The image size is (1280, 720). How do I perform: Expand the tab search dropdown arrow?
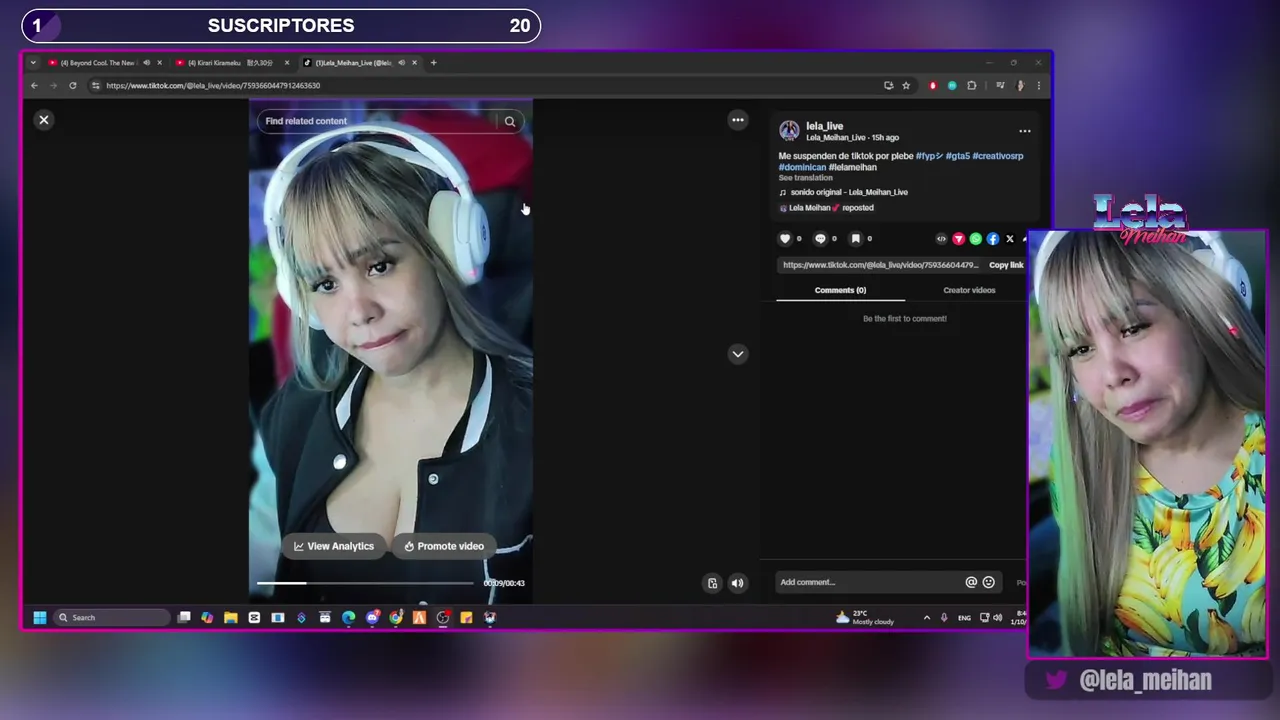[33, 63]
